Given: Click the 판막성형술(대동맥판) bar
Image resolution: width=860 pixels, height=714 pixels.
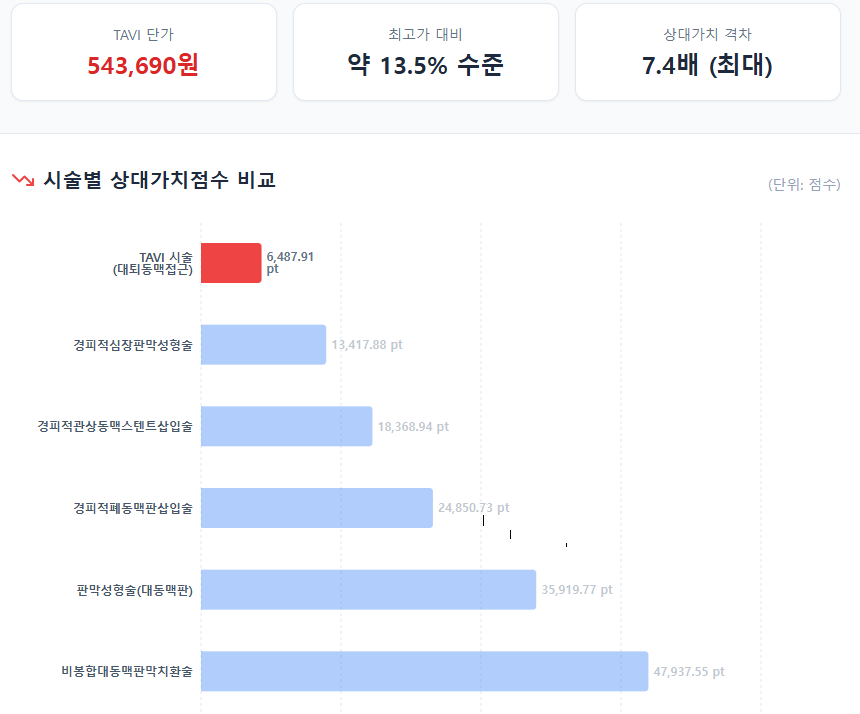Looking at the screenshot, I should [x=368, y=590].
